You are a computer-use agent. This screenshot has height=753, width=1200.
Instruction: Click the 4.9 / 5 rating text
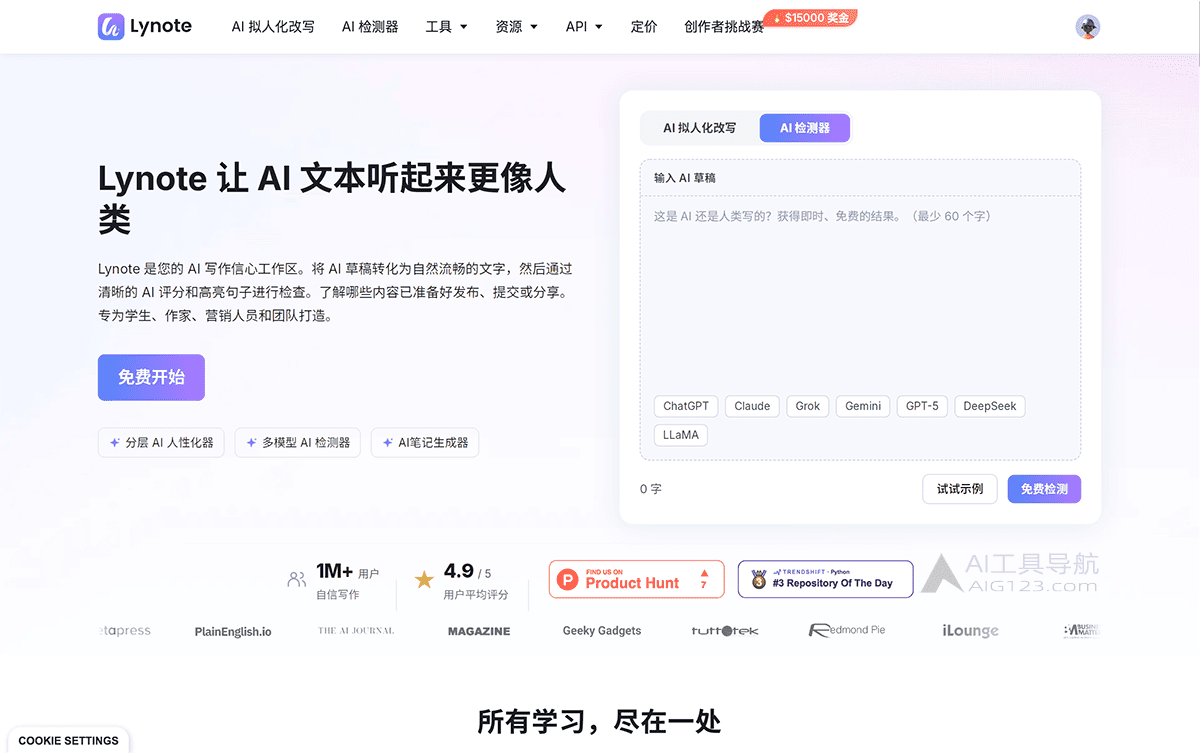468,572
